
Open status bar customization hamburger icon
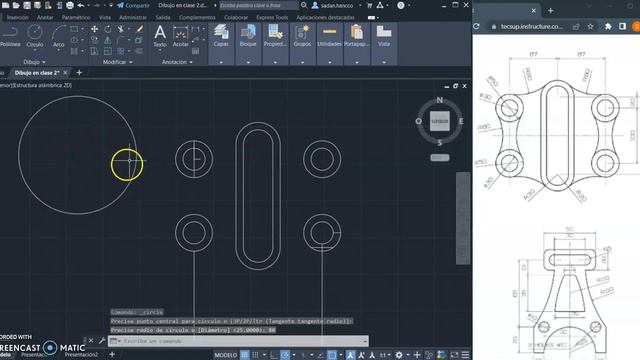pyautogui.click(x=465, y=355)
